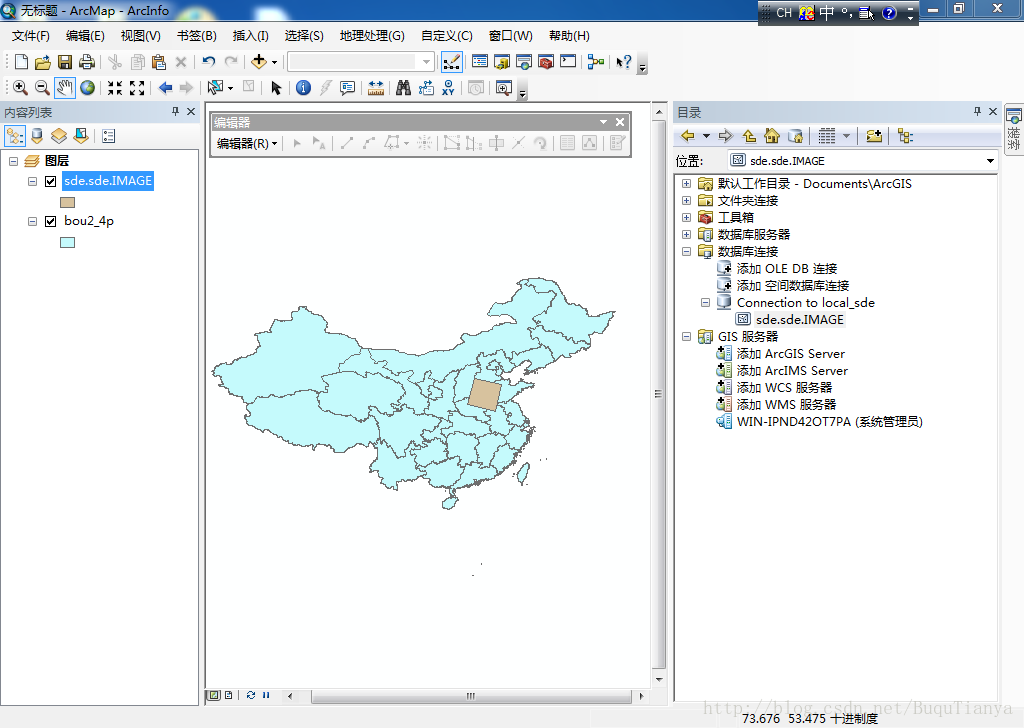Click the Open document icon

[43, 62]
